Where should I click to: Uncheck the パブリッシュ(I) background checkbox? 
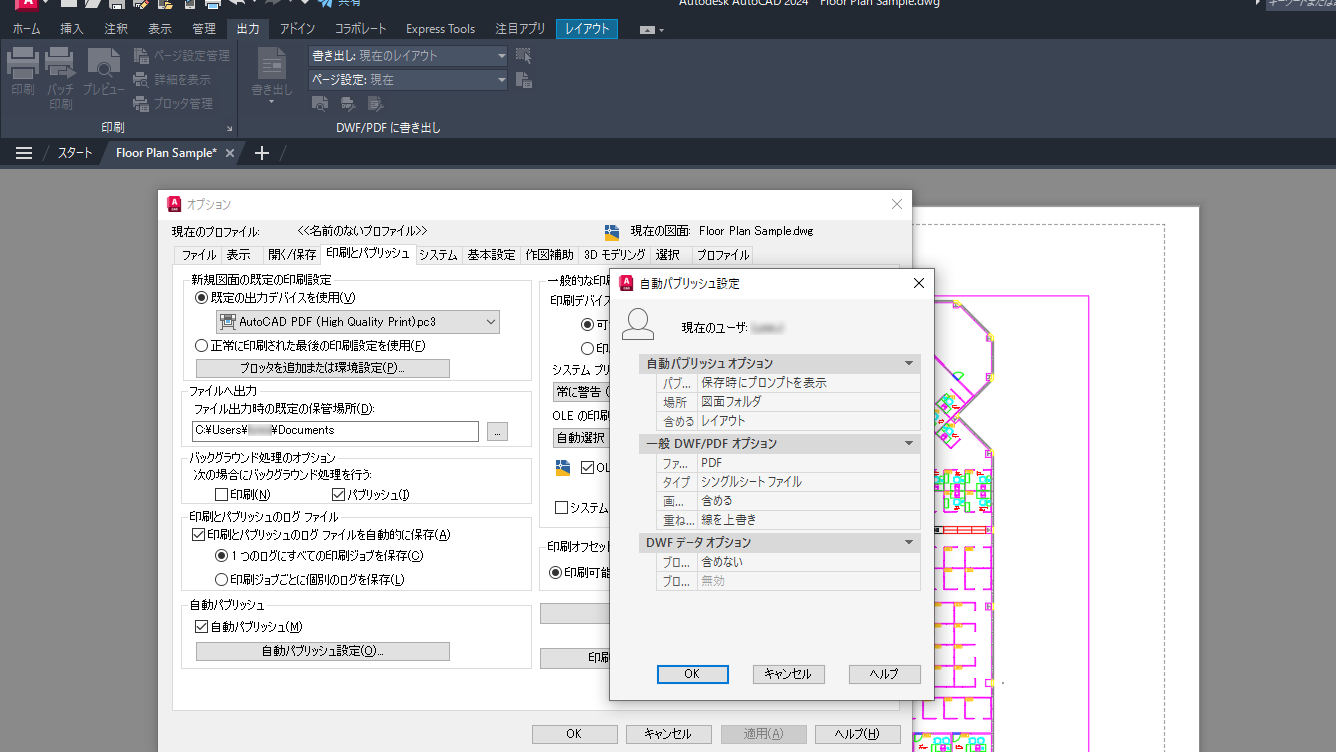338,495
